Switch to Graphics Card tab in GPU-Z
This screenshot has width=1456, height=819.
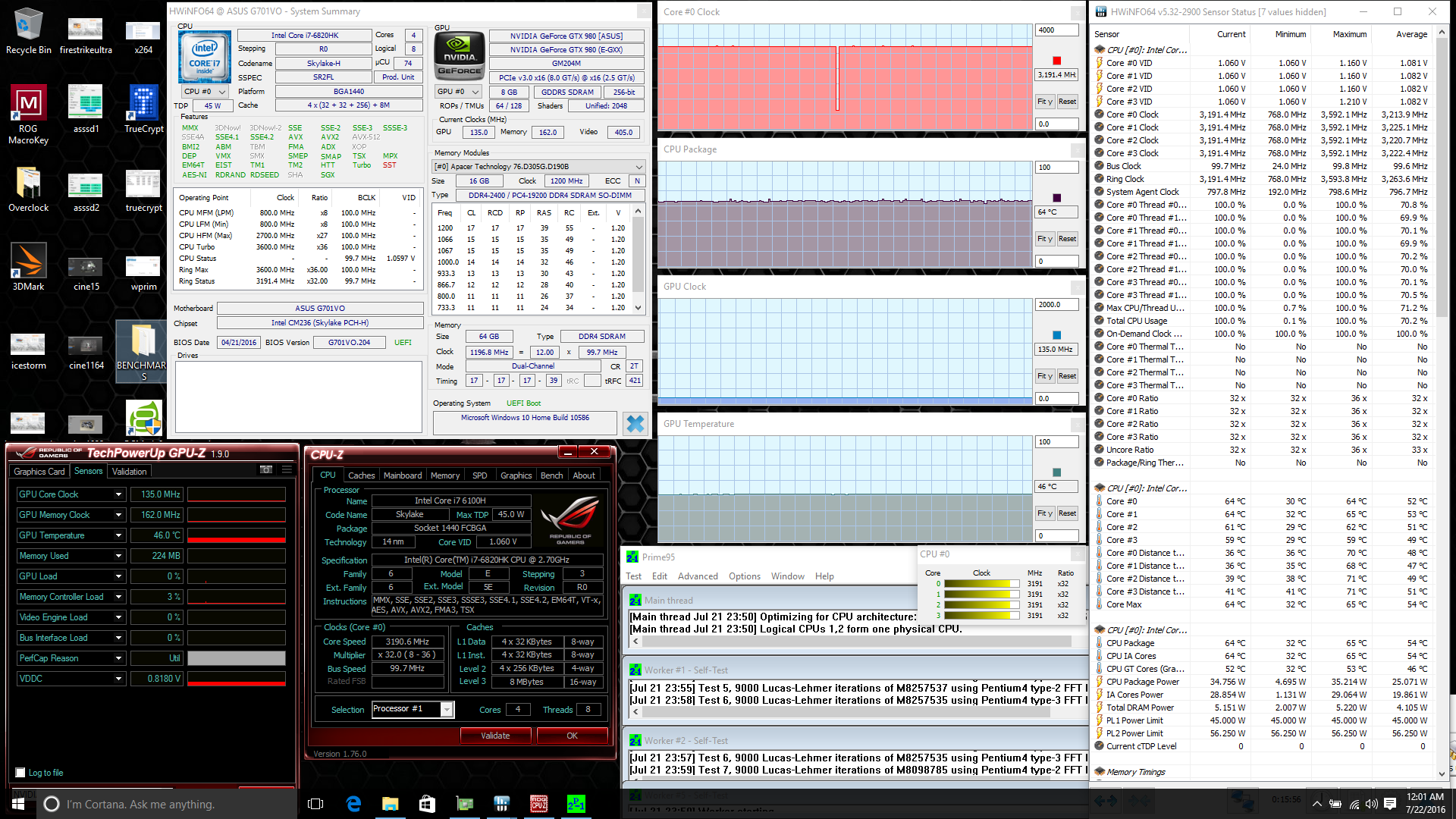pyautogui.click(x=39, y=471)
